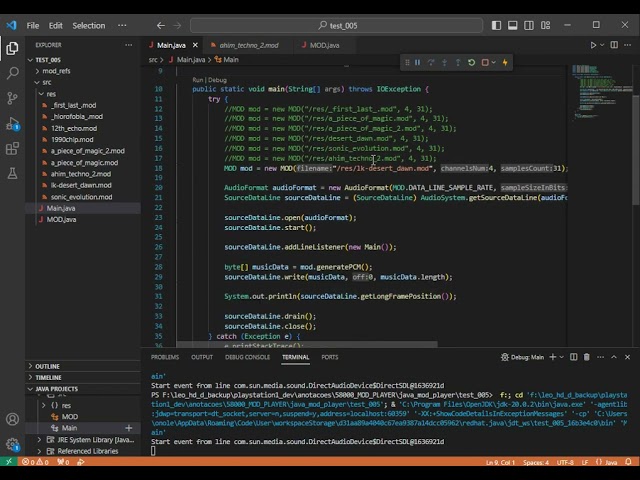The width and height of the screenshot is (640, 480).
Task: Expand JRE System Library node
Action: (x=40, y=440)
